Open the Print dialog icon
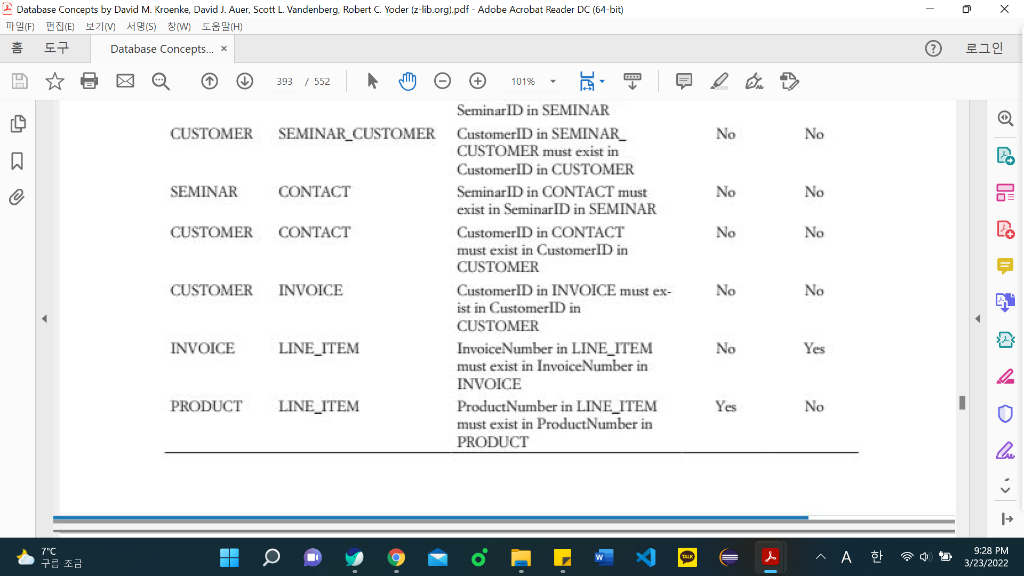The image size is (1024, 576). coord(89,81)
